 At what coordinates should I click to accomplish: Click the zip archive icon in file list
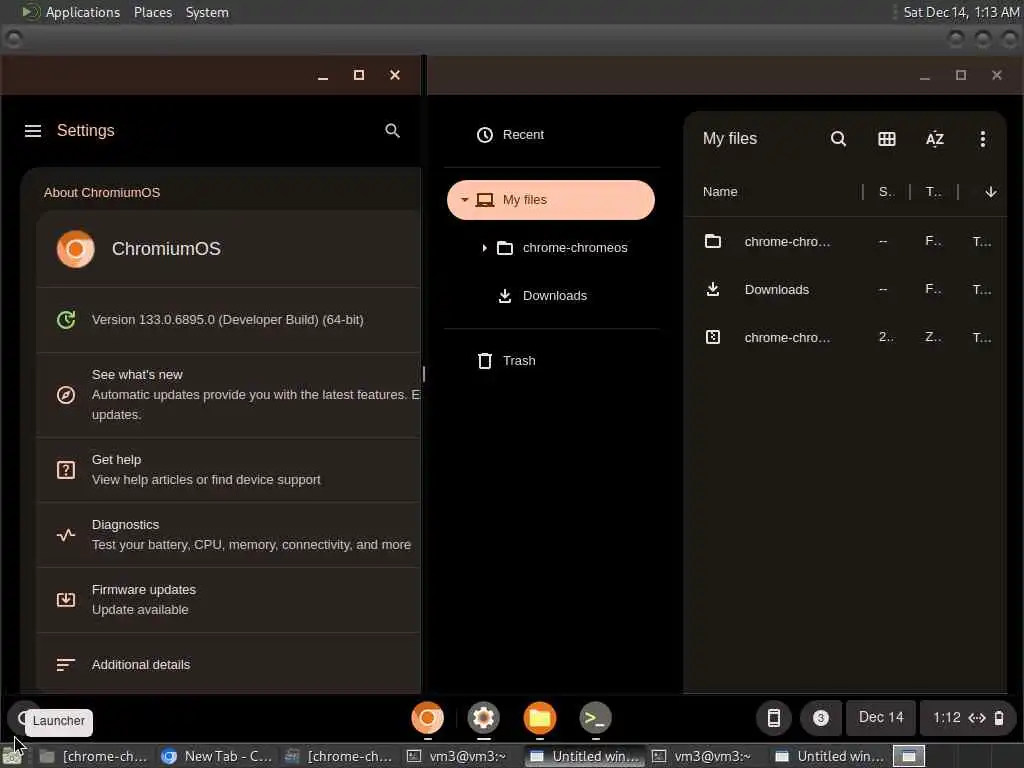tap(712, 337)
